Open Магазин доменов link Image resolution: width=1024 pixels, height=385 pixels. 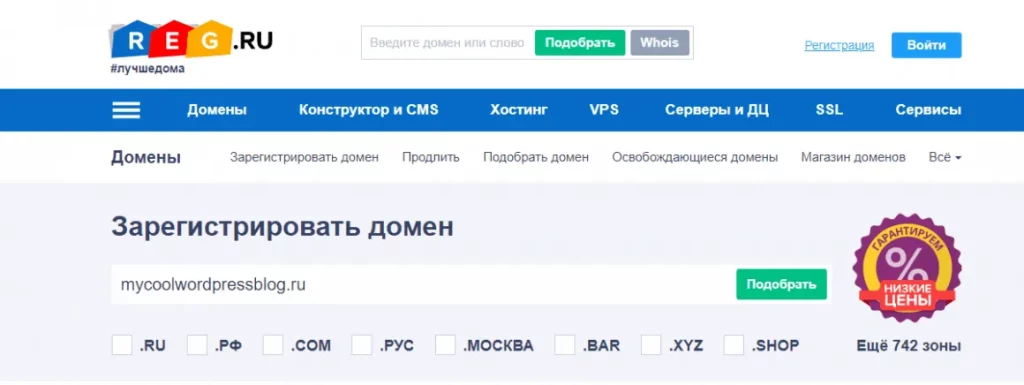pyautogui.click(x=853, y=157)
